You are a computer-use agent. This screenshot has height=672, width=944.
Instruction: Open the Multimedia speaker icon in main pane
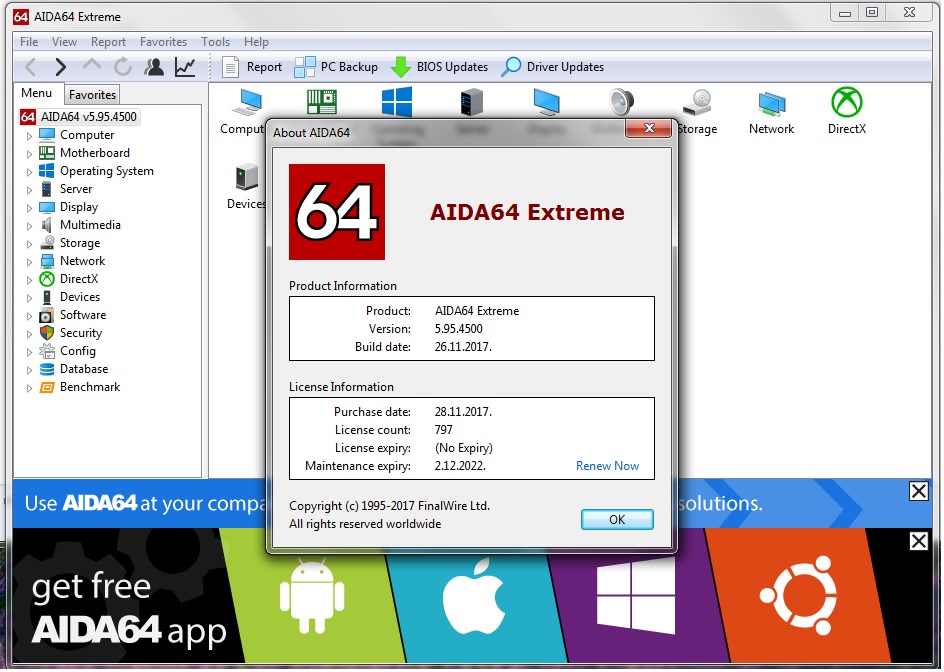621,101
